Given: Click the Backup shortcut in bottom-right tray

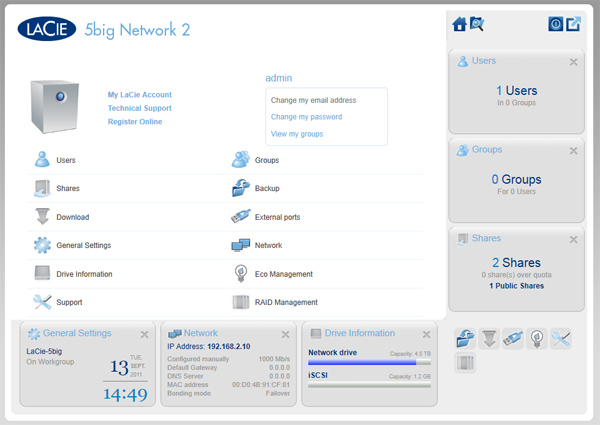Looking at the screenshot, I should click(x=466, y=339).
